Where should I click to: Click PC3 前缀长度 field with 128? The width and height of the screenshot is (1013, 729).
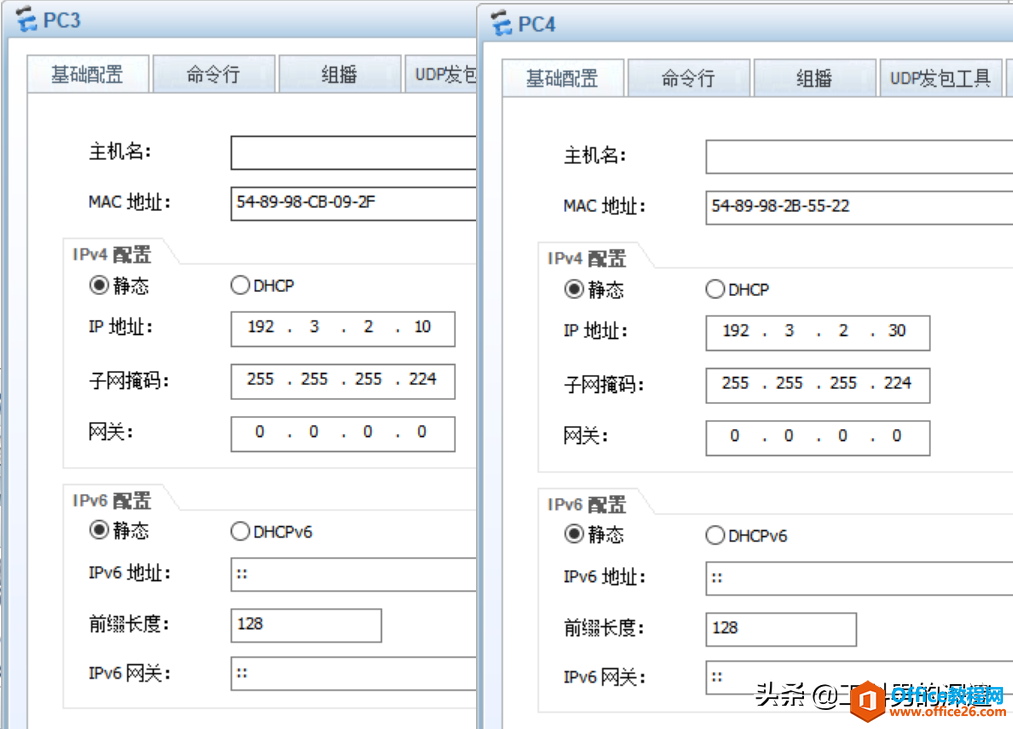[x=306, y=625]
